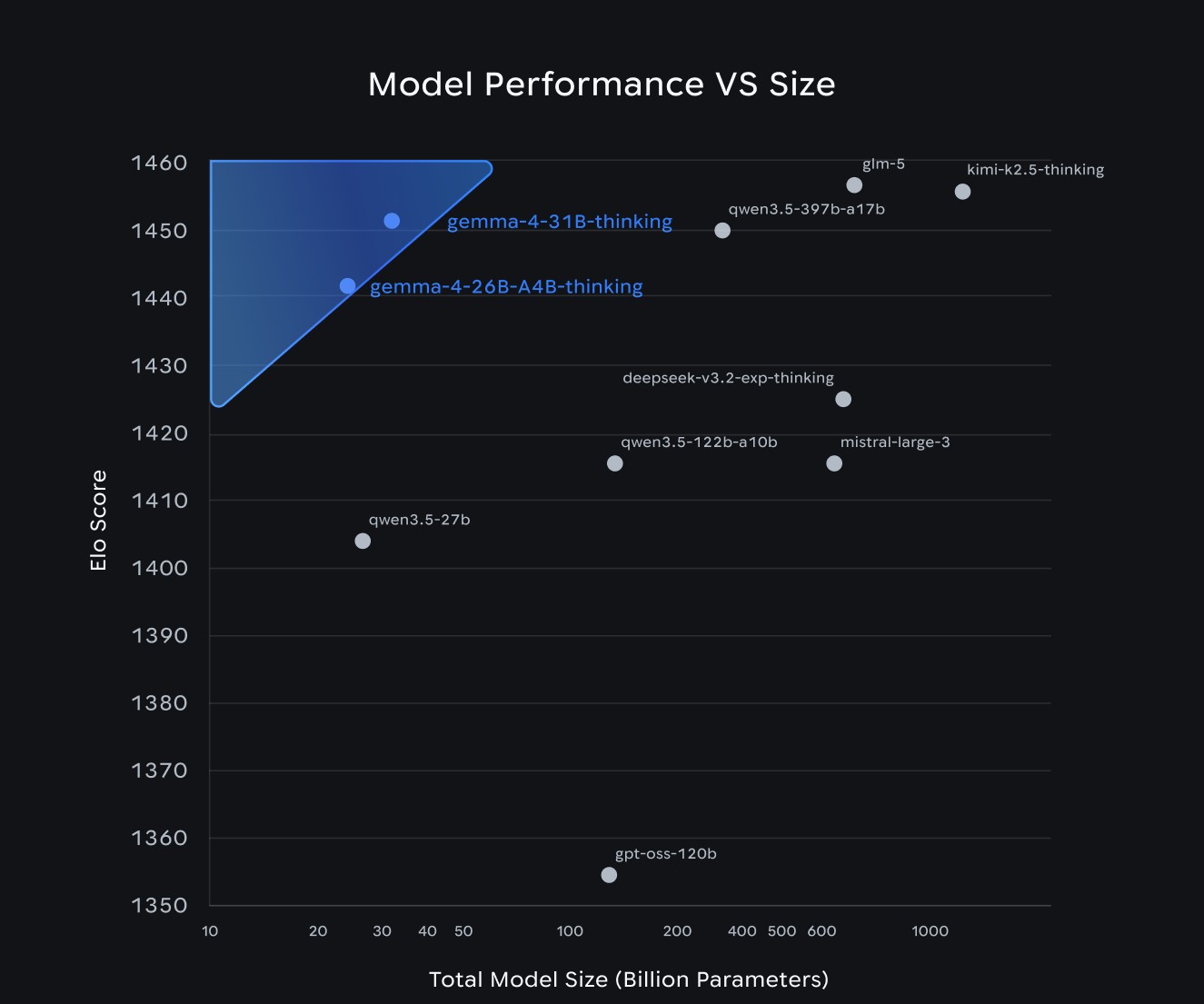
Task: Click the qwen3.5-397b-a17b data point
Action: (x=722, y=231)
